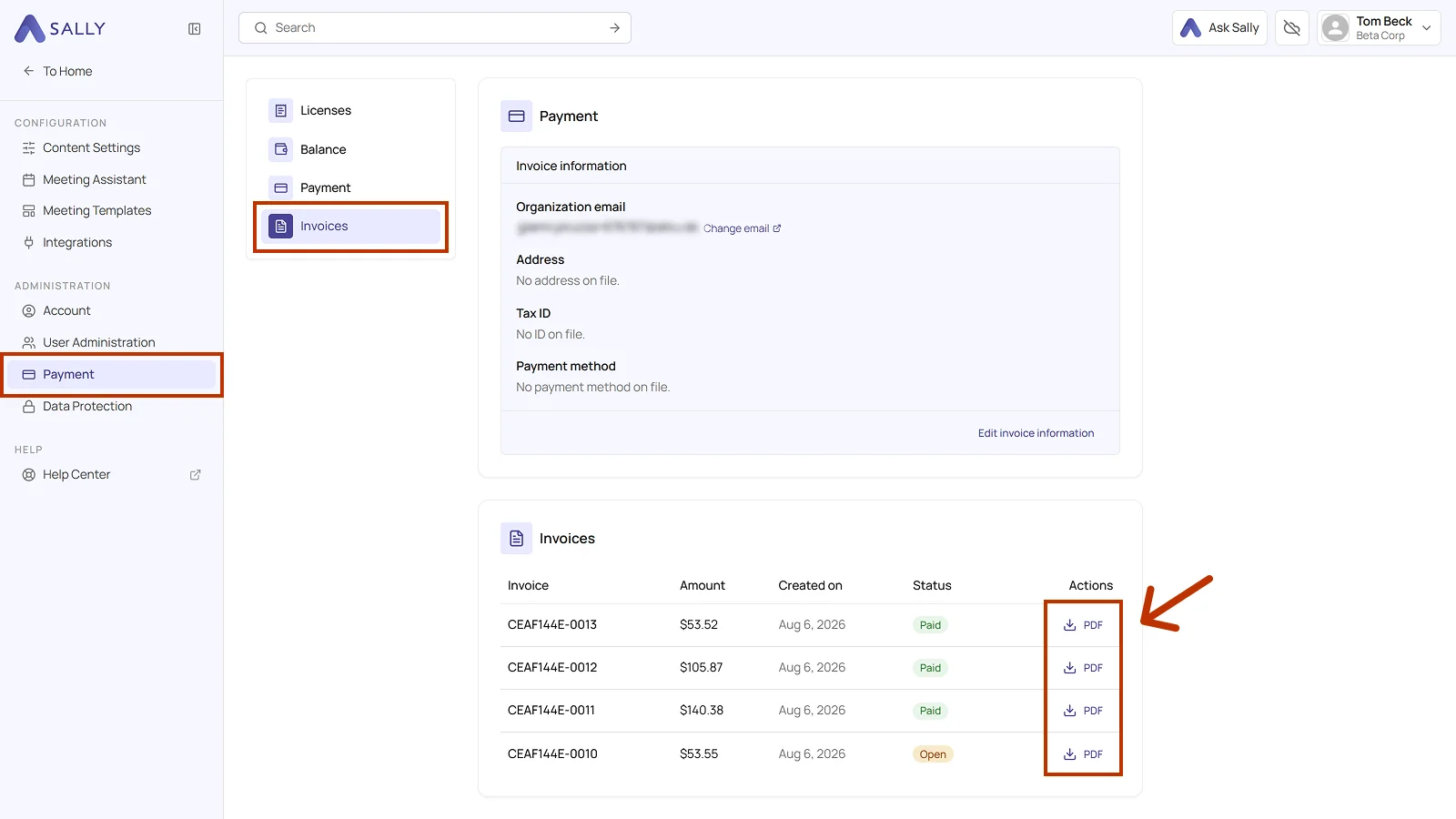
Task: Click the Meeting Assistant calendar icon
Action: click(x=29, y=179)
